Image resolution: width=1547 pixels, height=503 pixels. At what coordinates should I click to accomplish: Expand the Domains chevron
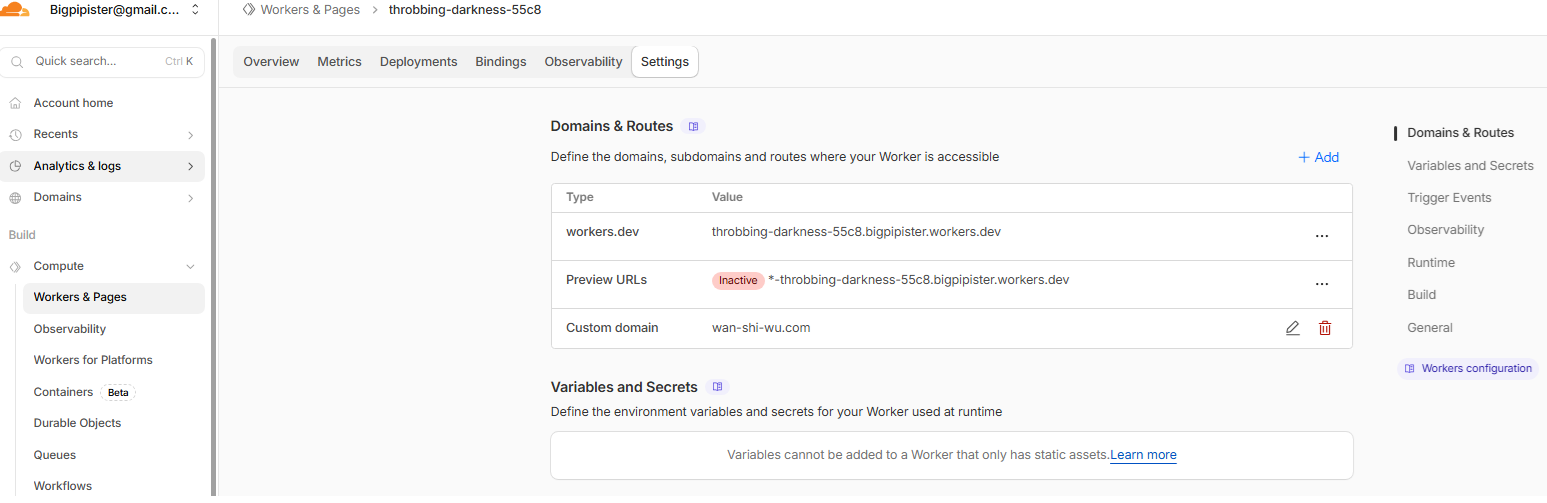click(x=190, y=198)
